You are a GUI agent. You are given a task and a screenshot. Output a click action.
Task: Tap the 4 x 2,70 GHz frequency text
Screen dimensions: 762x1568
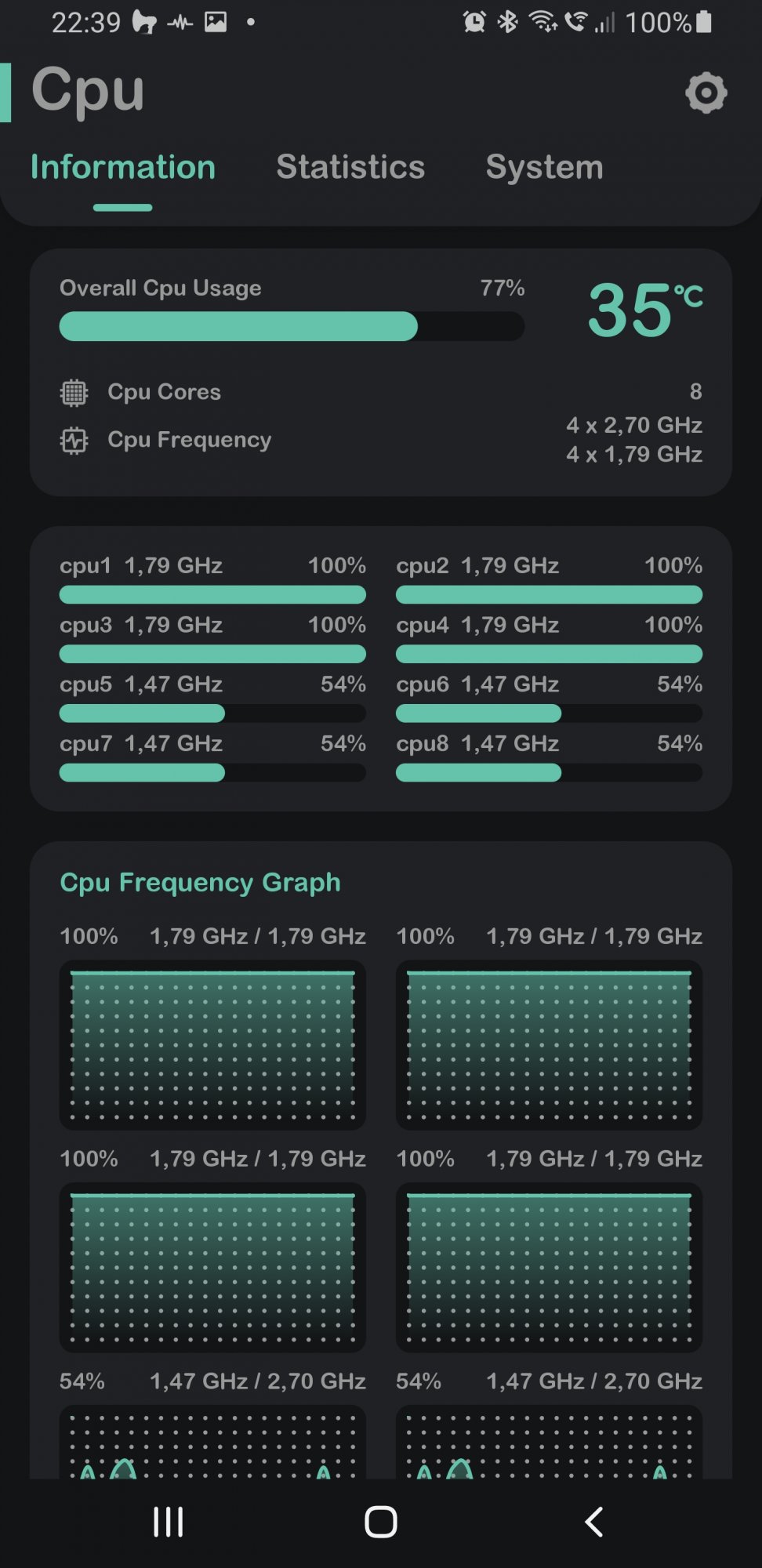[634, 425]
